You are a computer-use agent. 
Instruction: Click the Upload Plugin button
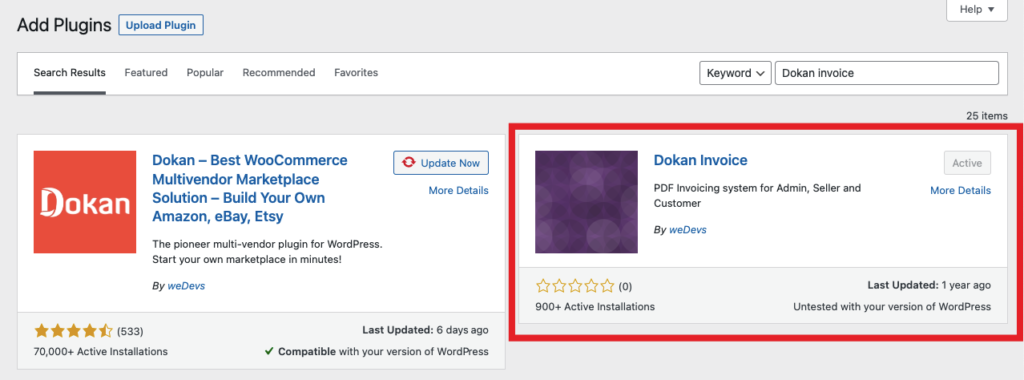pos(161,26)
